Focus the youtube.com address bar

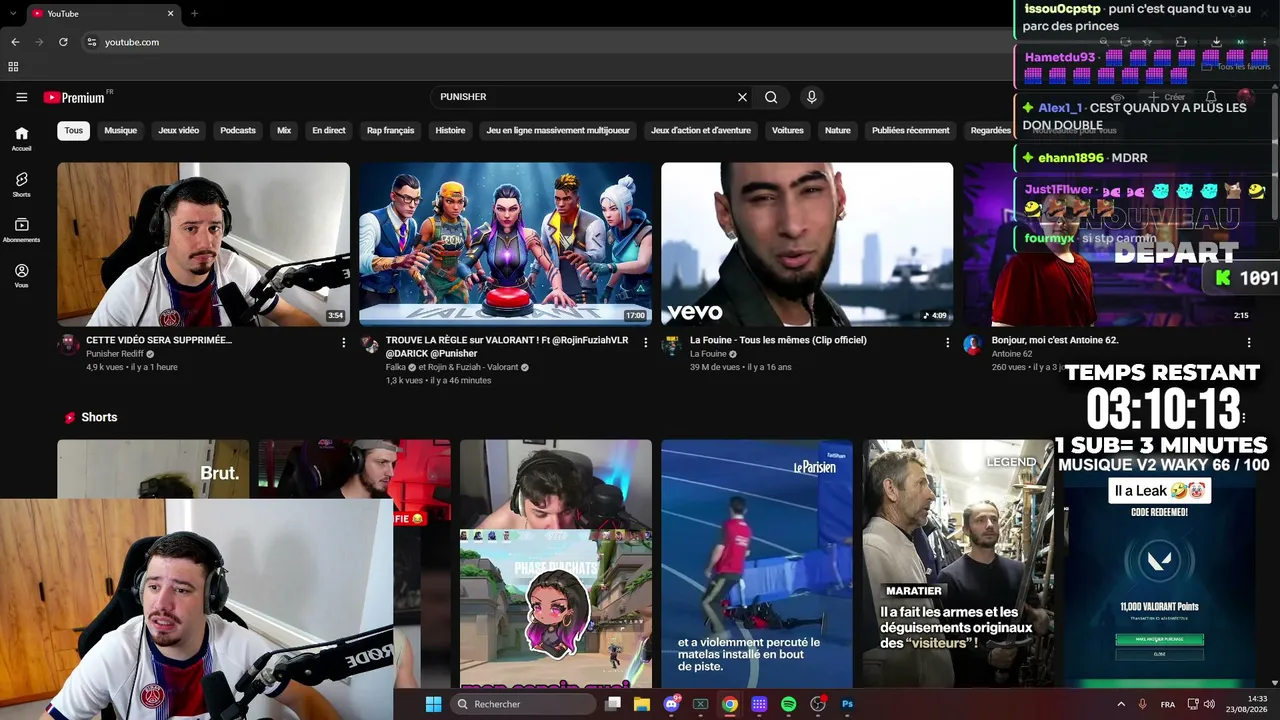click(550, 42)
